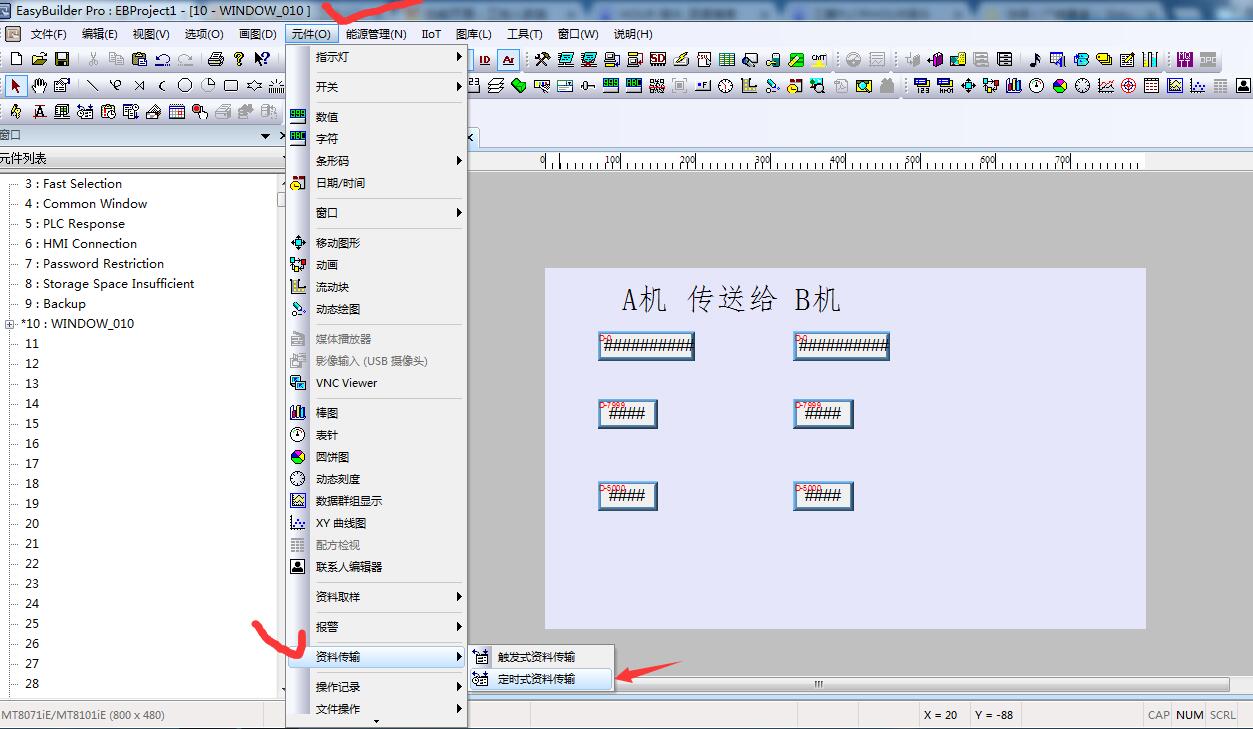Screen dimensions: 1253x729
Task: Select 触发式资料传输 menu entry
Action: coord(537,657)
